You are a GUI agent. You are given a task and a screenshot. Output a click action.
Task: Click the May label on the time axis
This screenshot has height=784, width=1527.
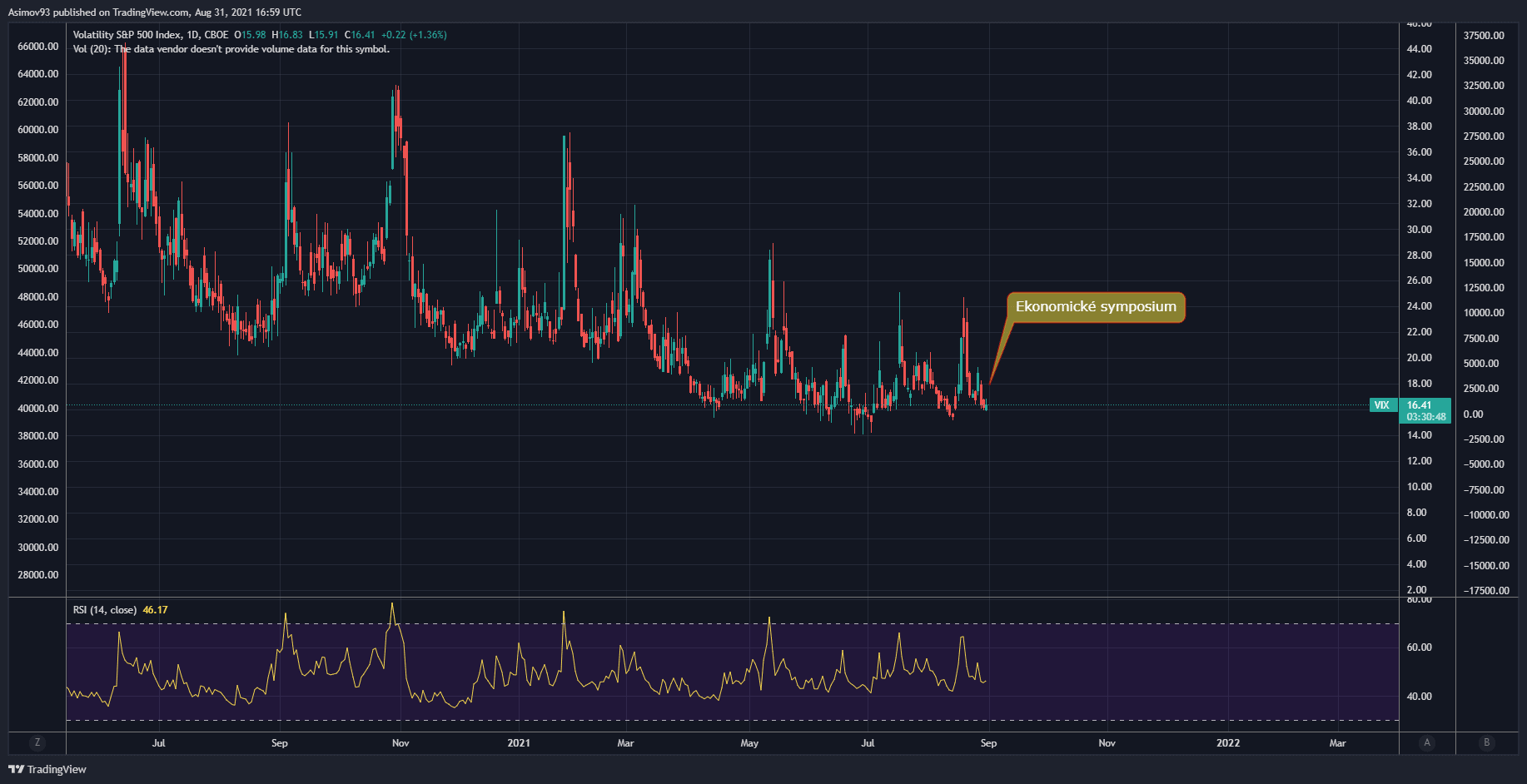coord(749,743)
